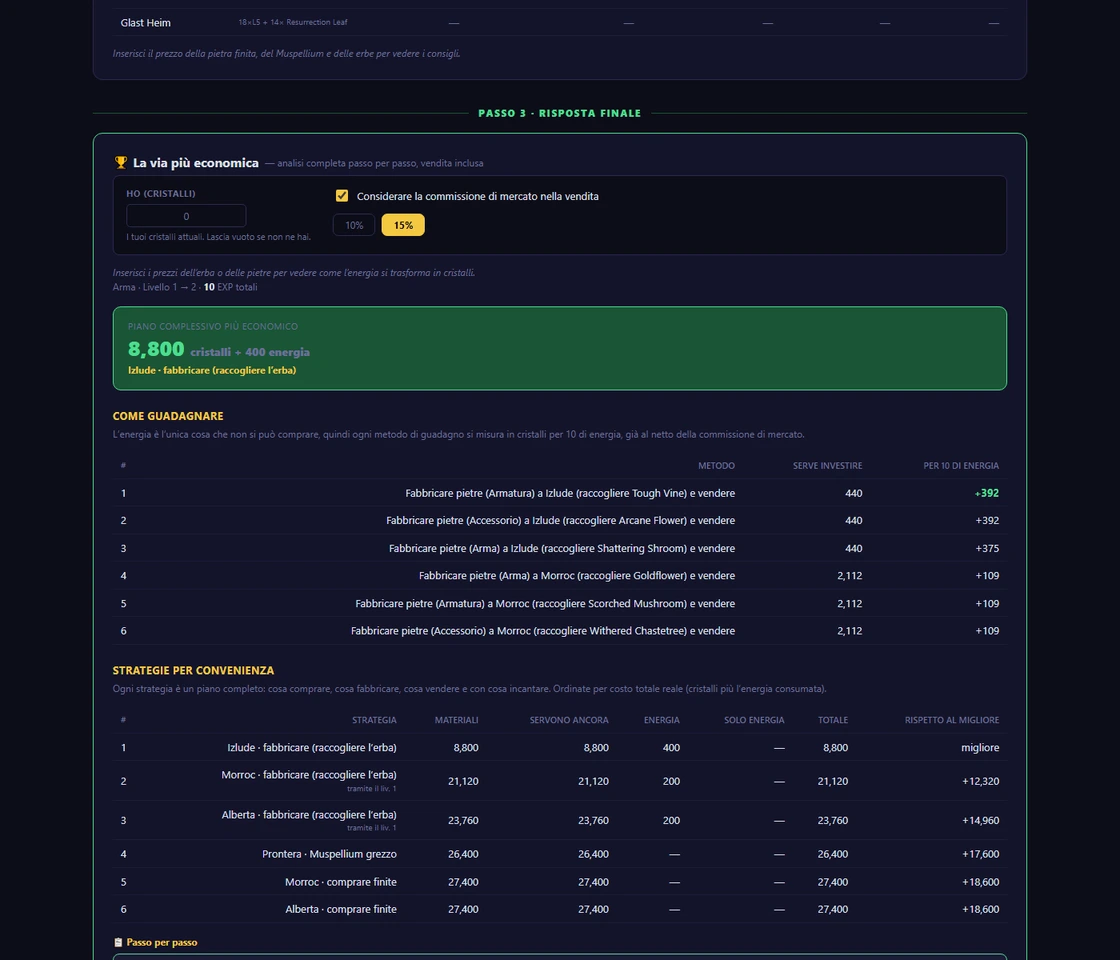Select the Morroc Goldflower method row
Image resolution: width=1120 pixels, height=960 pixels.
pyautogui.click(x=559, y=576)
